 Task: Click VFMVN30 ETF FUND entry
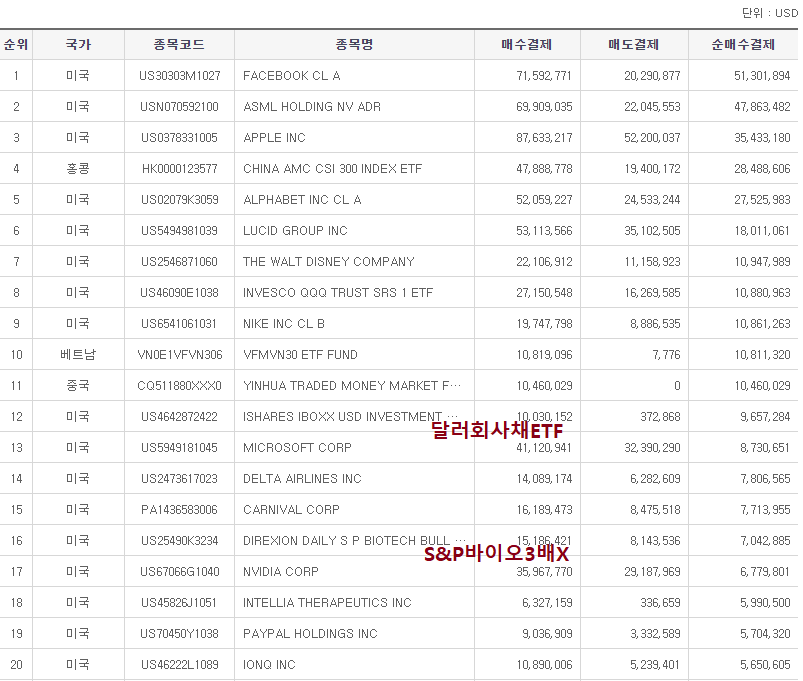pos(300,354)
